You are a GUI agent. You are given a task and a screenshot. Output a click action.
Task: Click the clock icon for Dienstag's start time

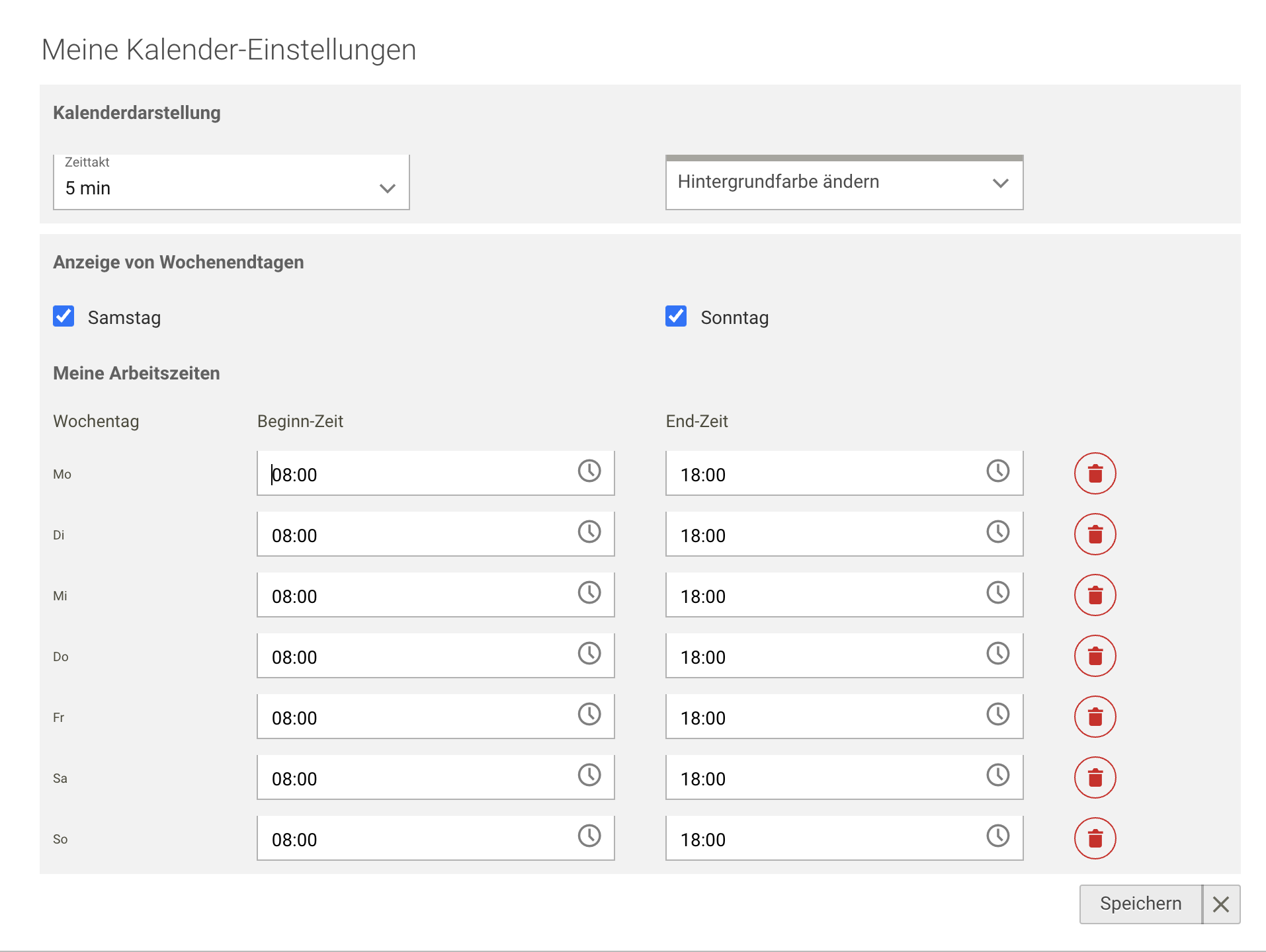pos(589,533)
